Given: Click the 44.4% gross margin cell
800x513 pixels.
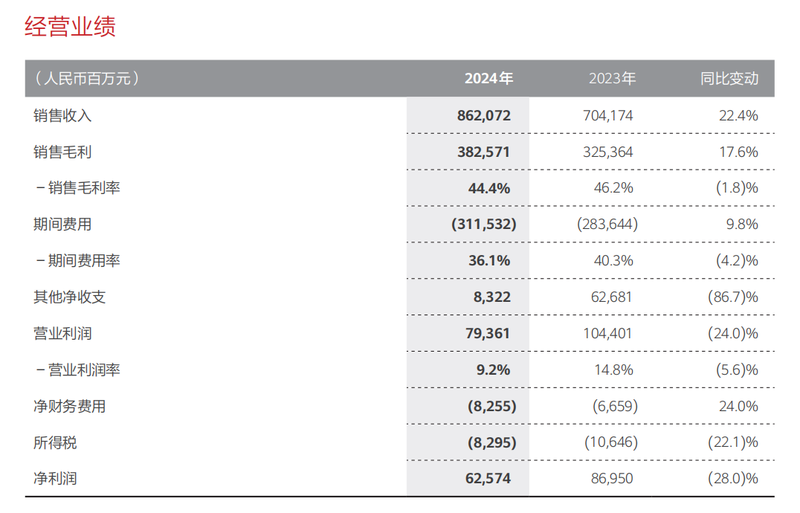Looking at the screenshot, I should 489,188.
